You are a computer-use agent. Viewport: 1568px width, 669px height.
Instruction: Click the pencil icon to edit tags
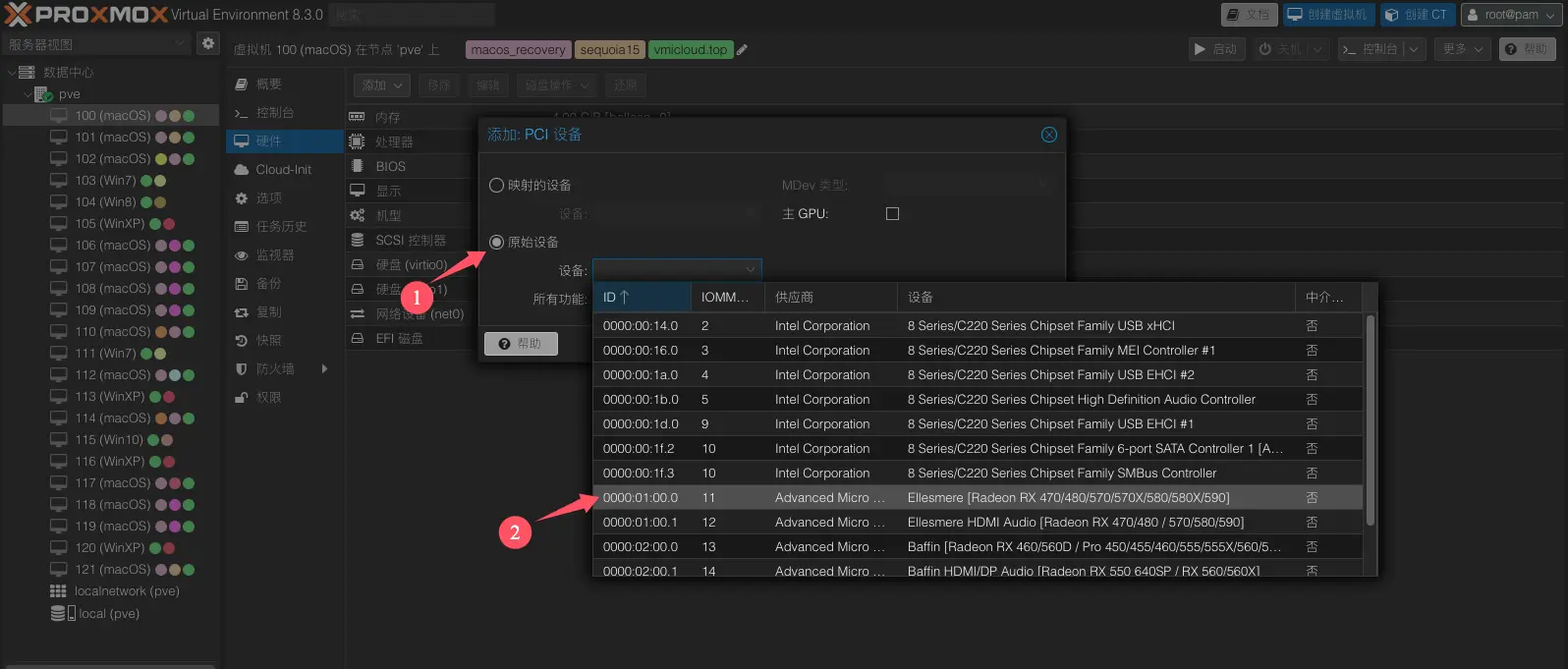tap(743, 50)
